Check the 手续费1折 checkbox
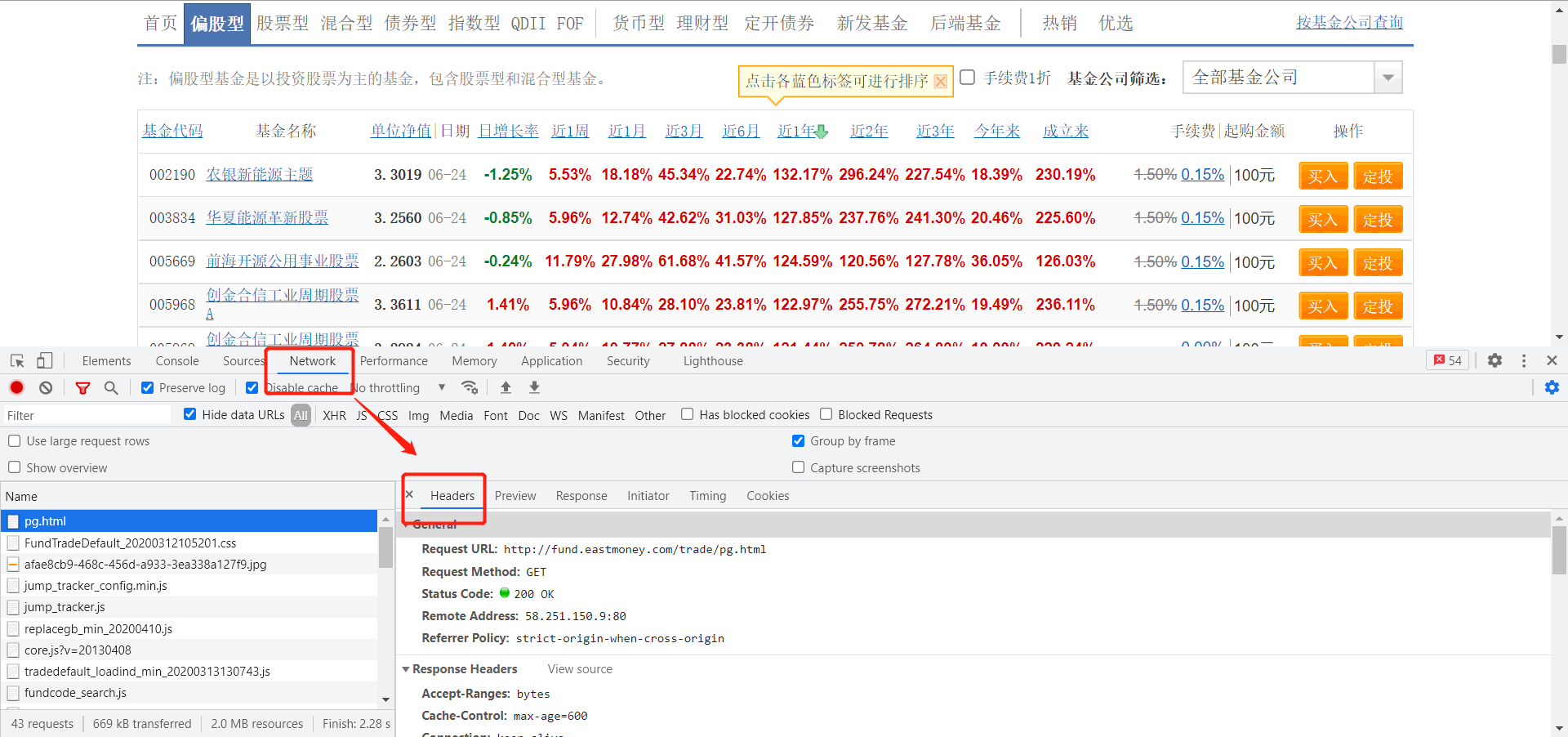1568x737 pixels. pos(968,78)
